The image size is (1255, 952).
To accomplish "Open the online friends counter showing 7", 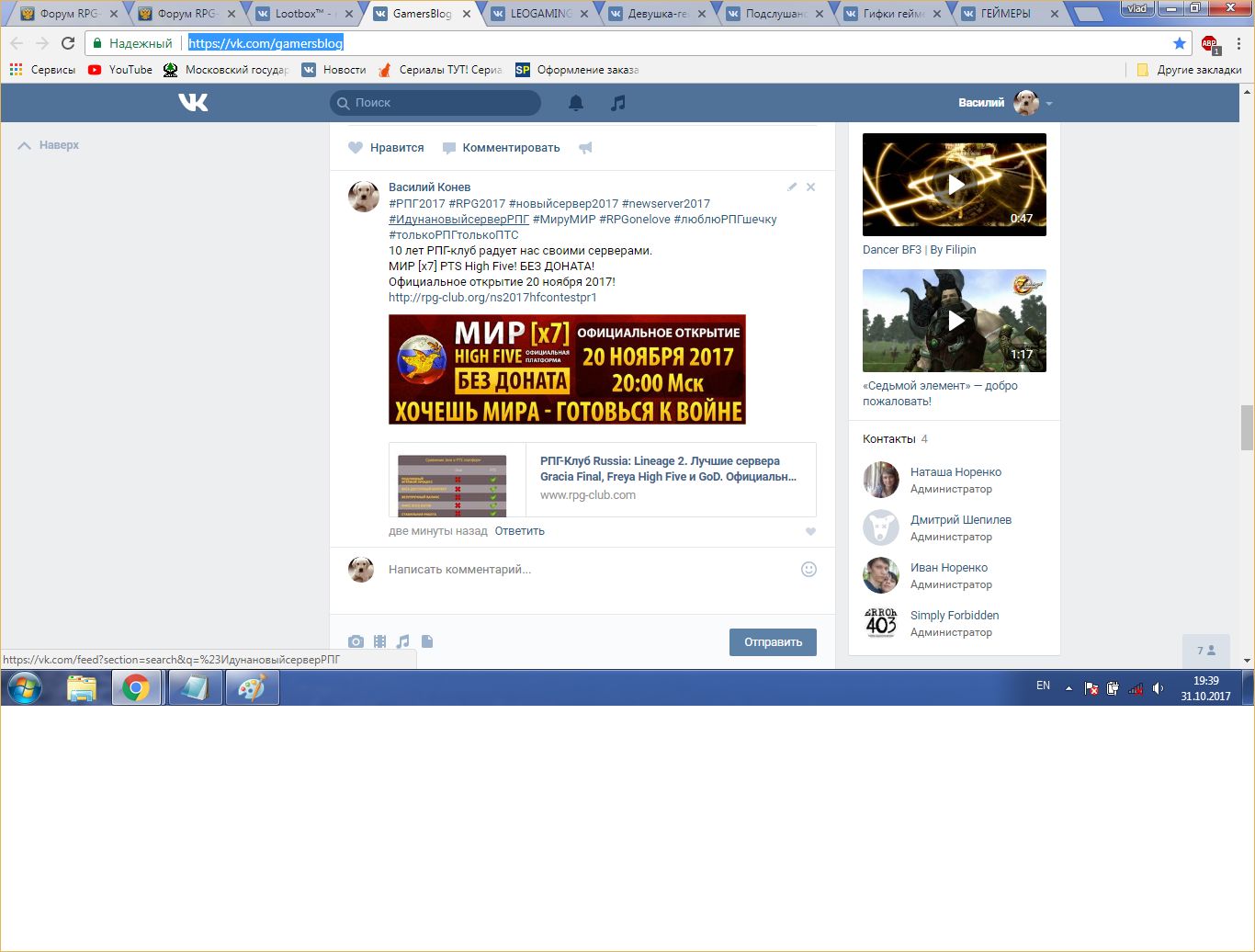I will (x=1205, y=651).
